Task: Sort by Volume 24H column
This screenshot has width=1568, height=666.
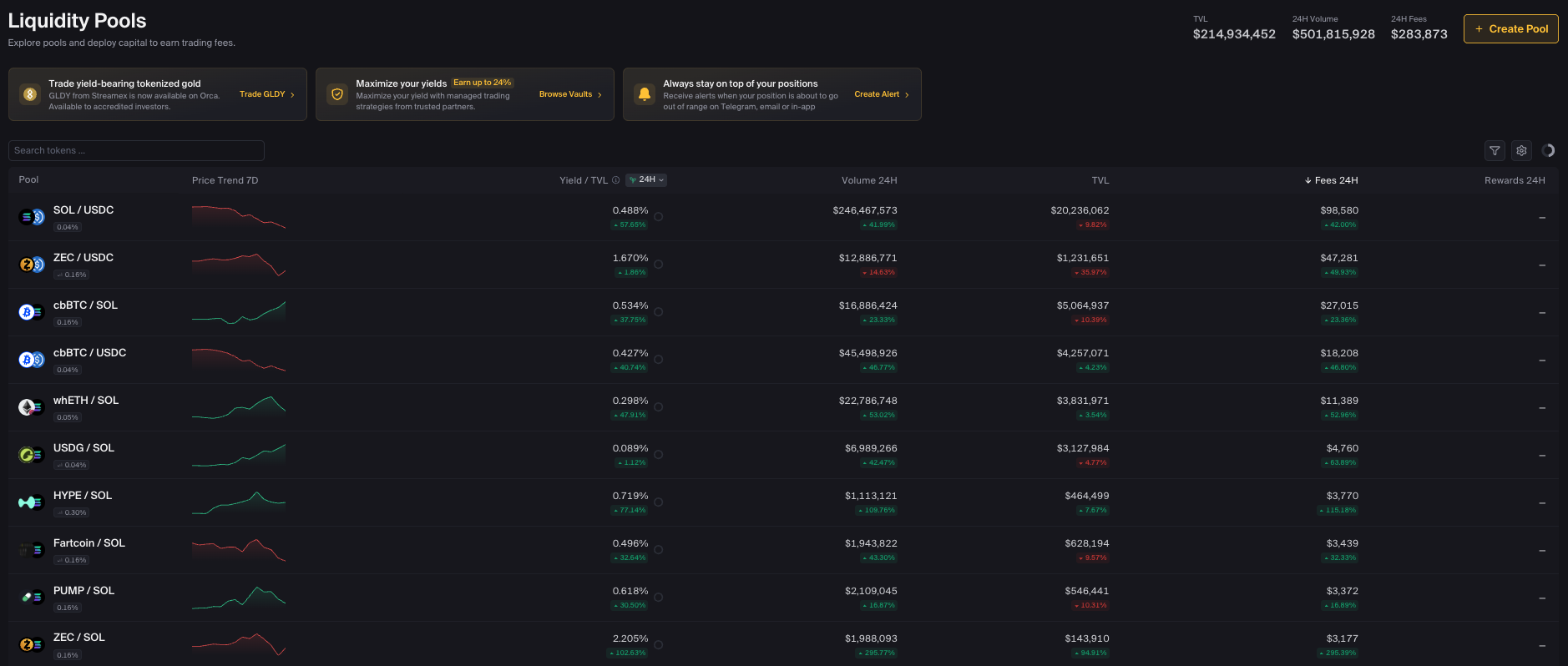Action: [869, 180]
